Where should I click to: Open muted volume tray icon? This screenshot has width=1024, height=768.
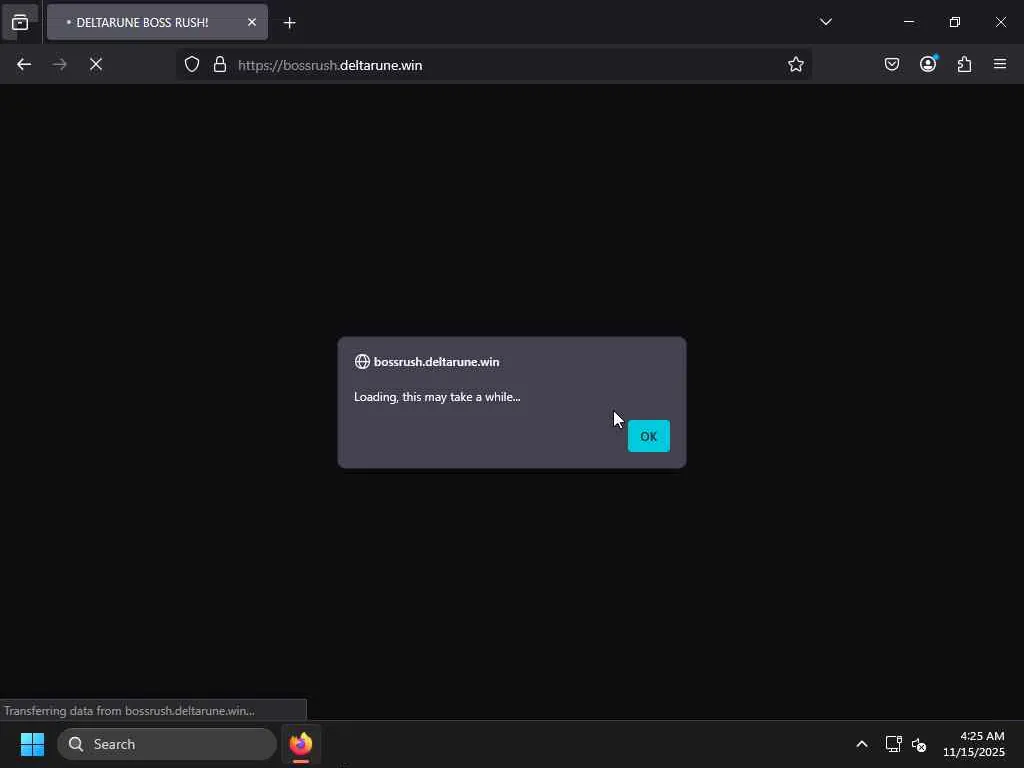tap(919, 744)
